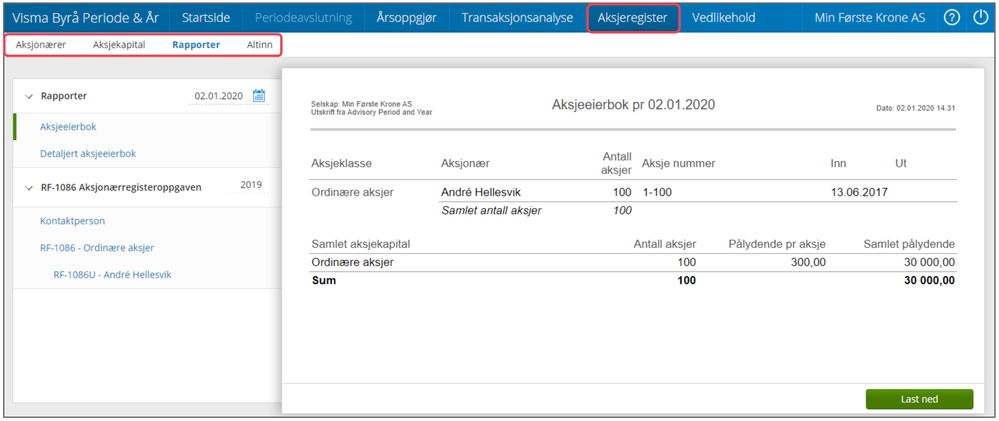Open the Aksjonærer sub-tab

pos(40,45)
